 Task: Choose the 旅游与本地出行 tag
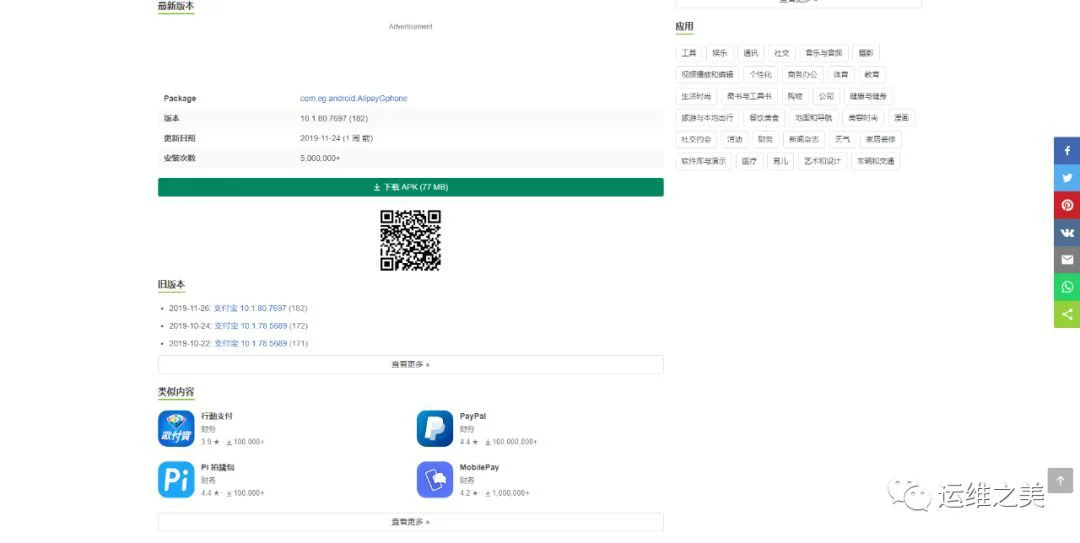point(707,118)
